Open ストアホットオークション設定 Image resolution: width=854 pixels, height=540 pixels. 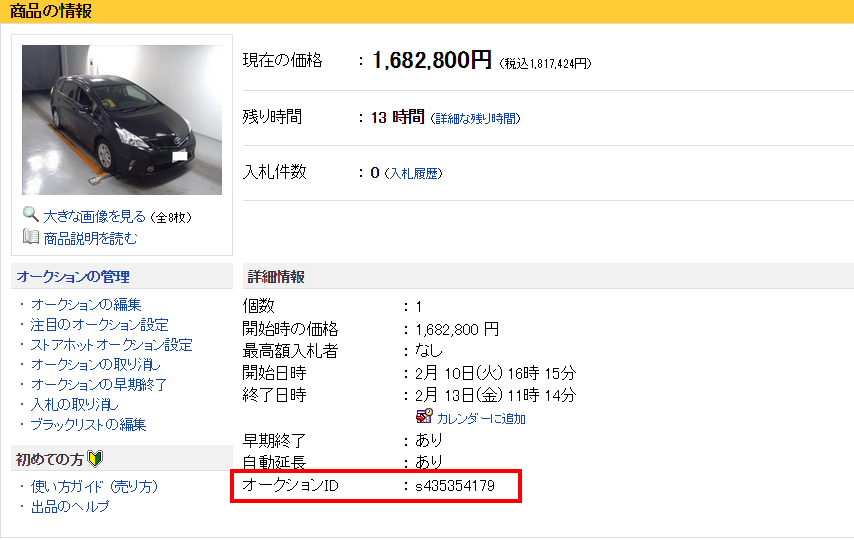pos(112,345)
